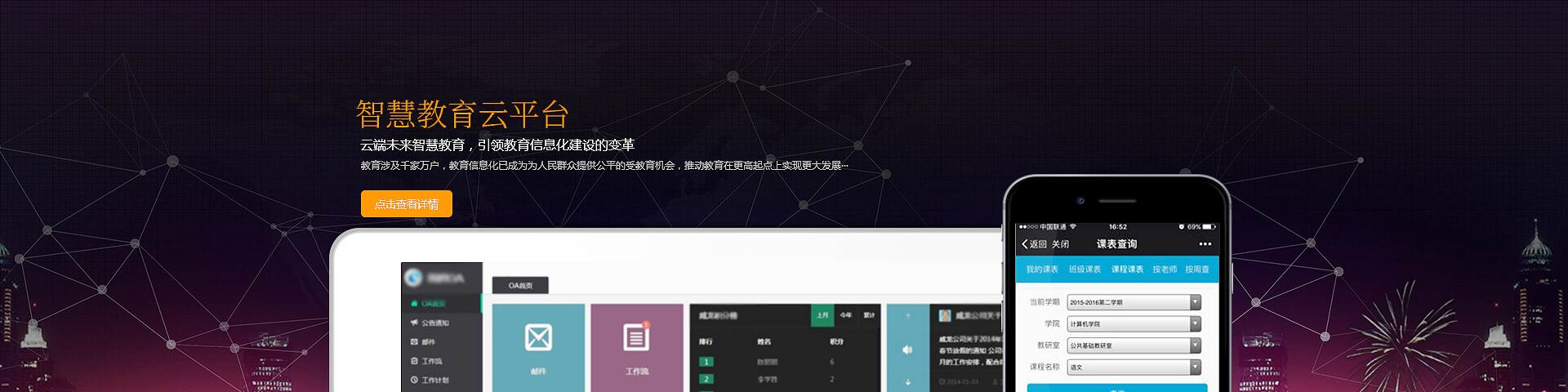Viewport: 1568px width, 392px height.
Task: Open the 工作流 document tile icon
Action: 636,337
